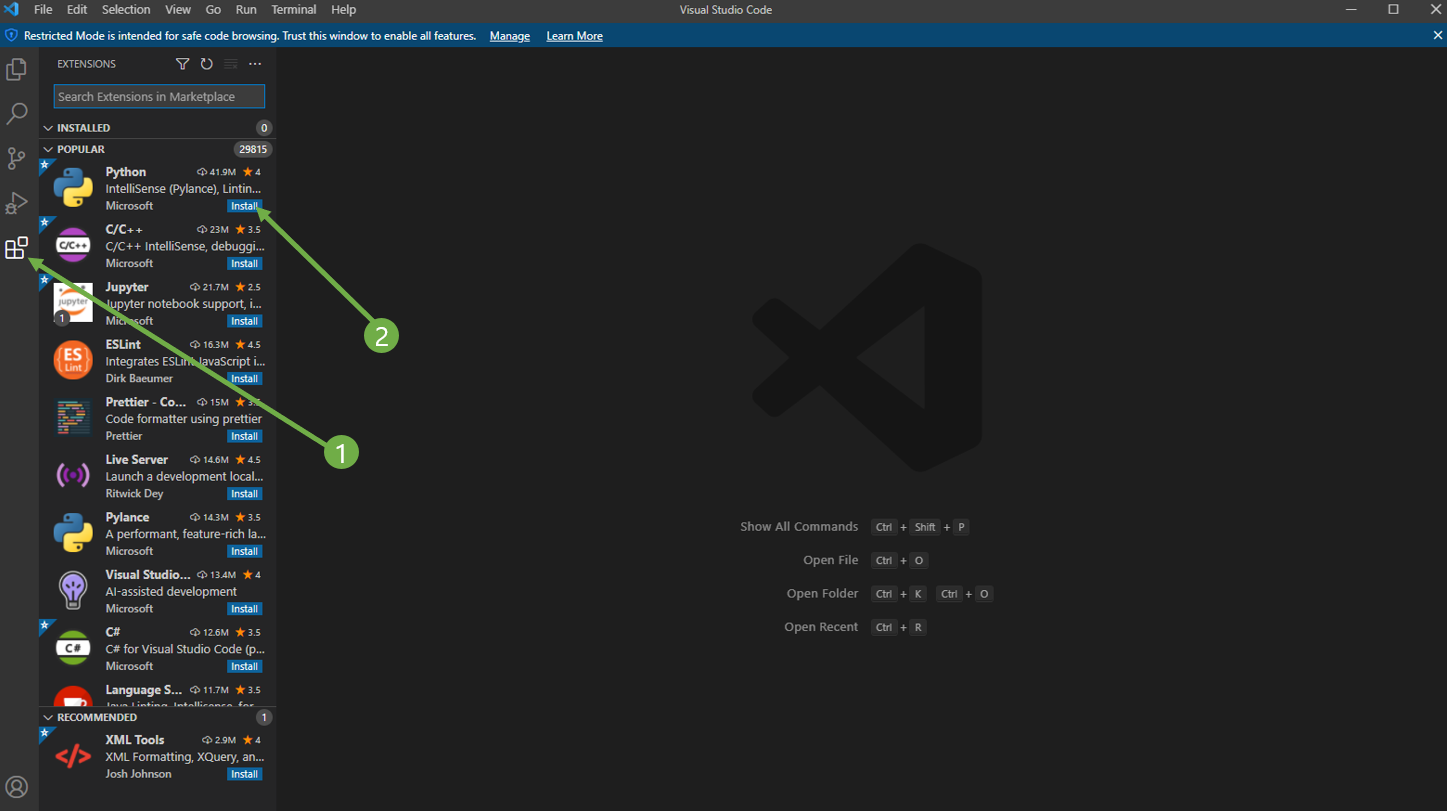
Task: Click Dirk Baeumer publisher name
Action: [x=139, y=379]
